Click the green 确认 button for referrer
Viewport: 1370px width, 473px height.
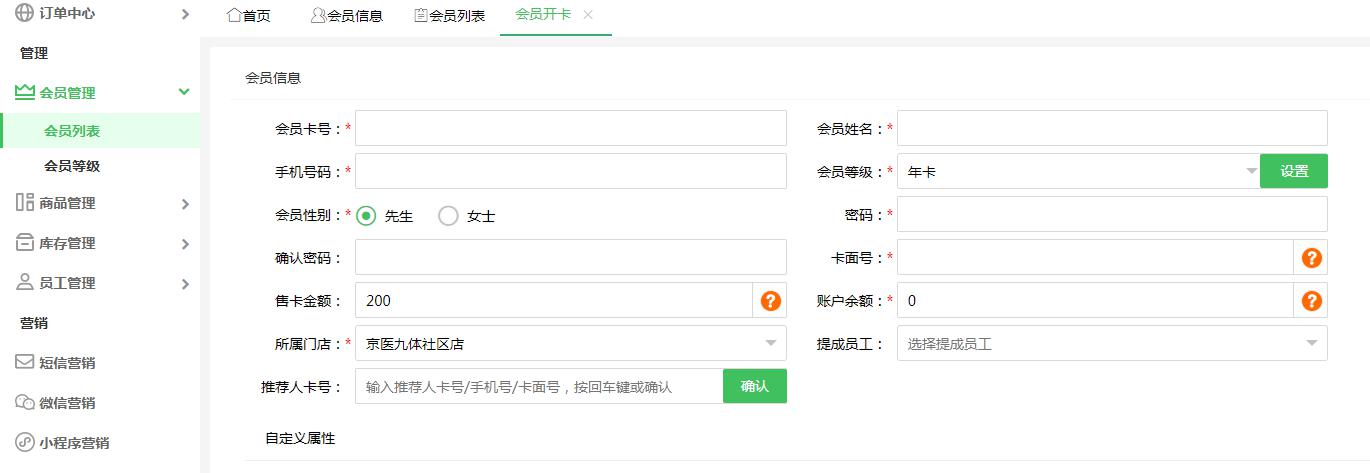(x=754, y=386)
